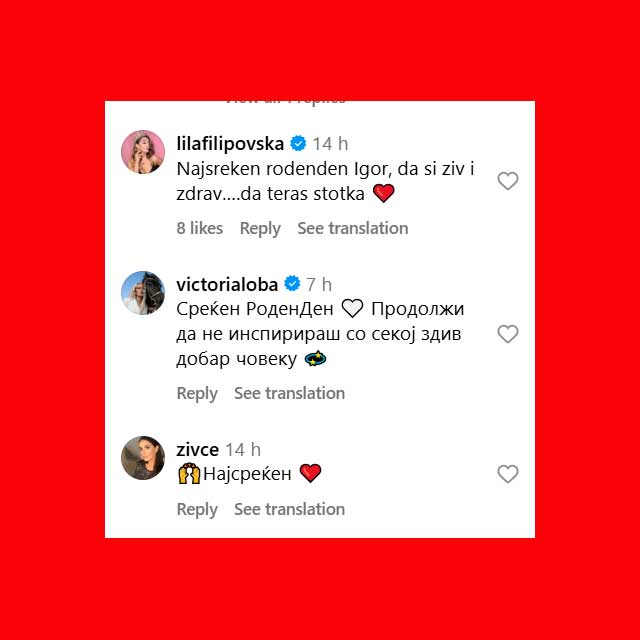The width and height of the screenshot is (640, 640).
Task: Click the zivce username
Action: click(198, 450)
